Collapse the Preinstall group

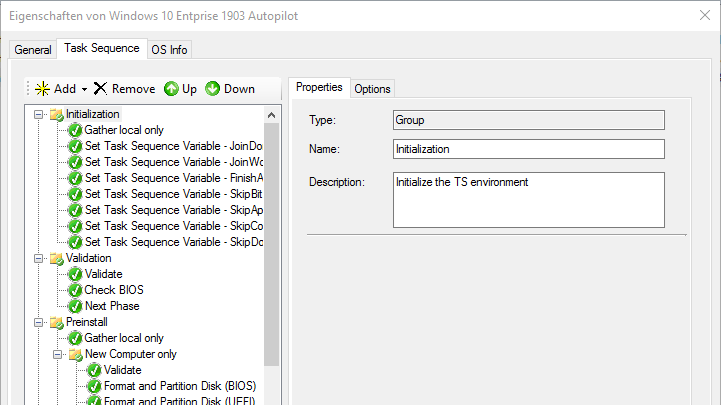(x=39, y=322)
